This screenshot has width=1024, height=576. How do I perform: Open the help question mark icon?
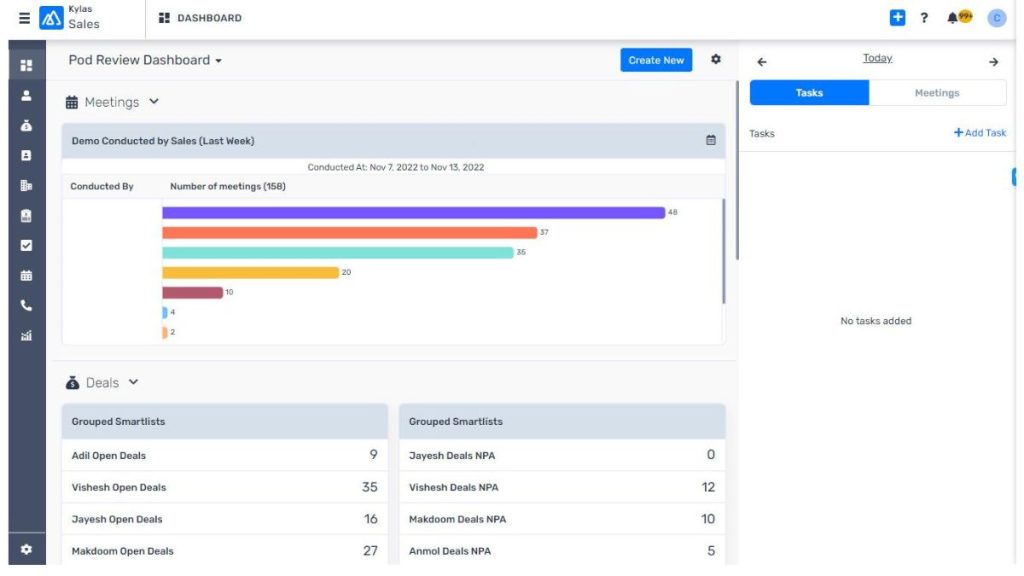tap(924, 18)
